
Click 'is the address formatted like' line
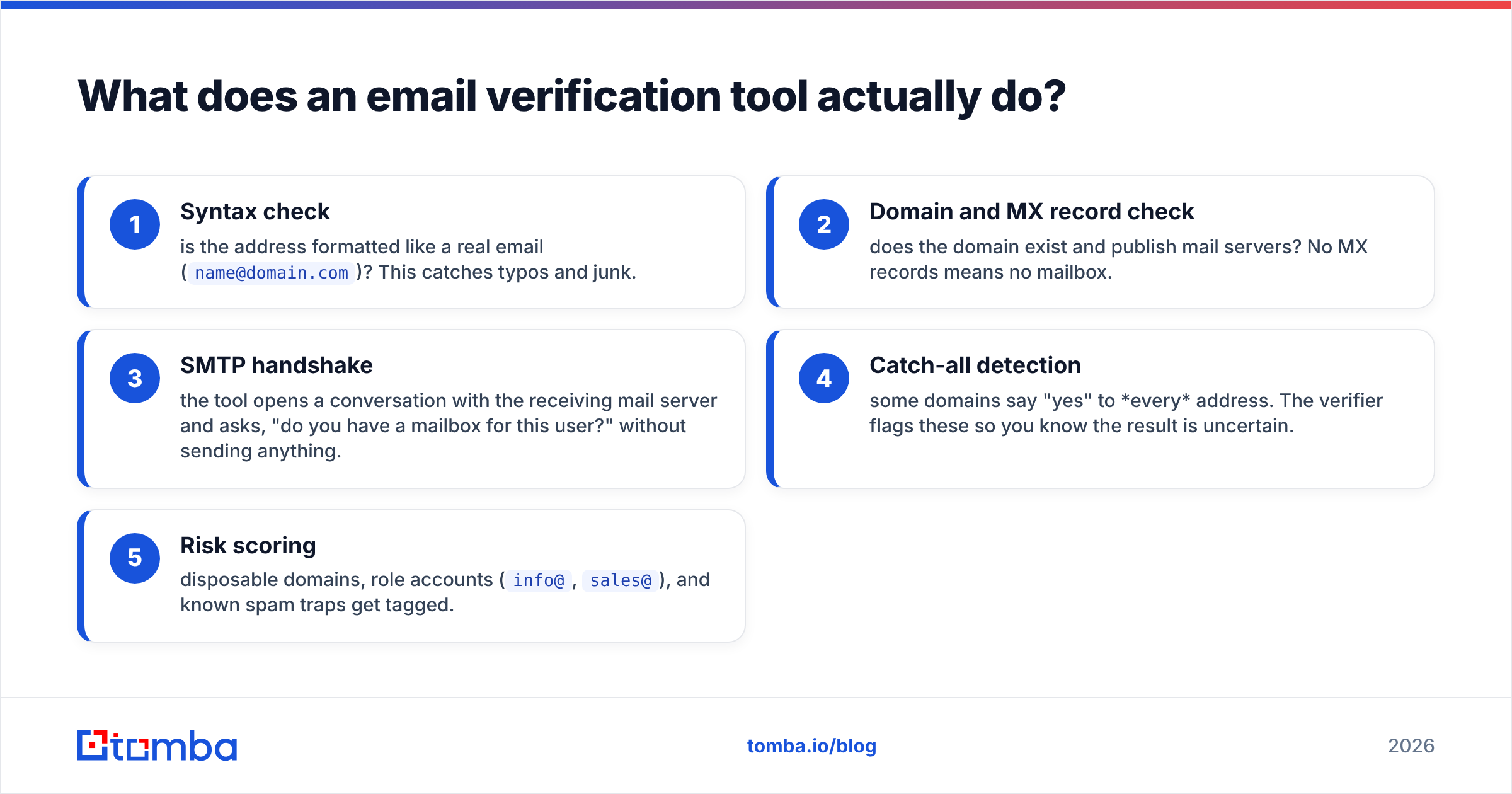click(x=362, y=247)
